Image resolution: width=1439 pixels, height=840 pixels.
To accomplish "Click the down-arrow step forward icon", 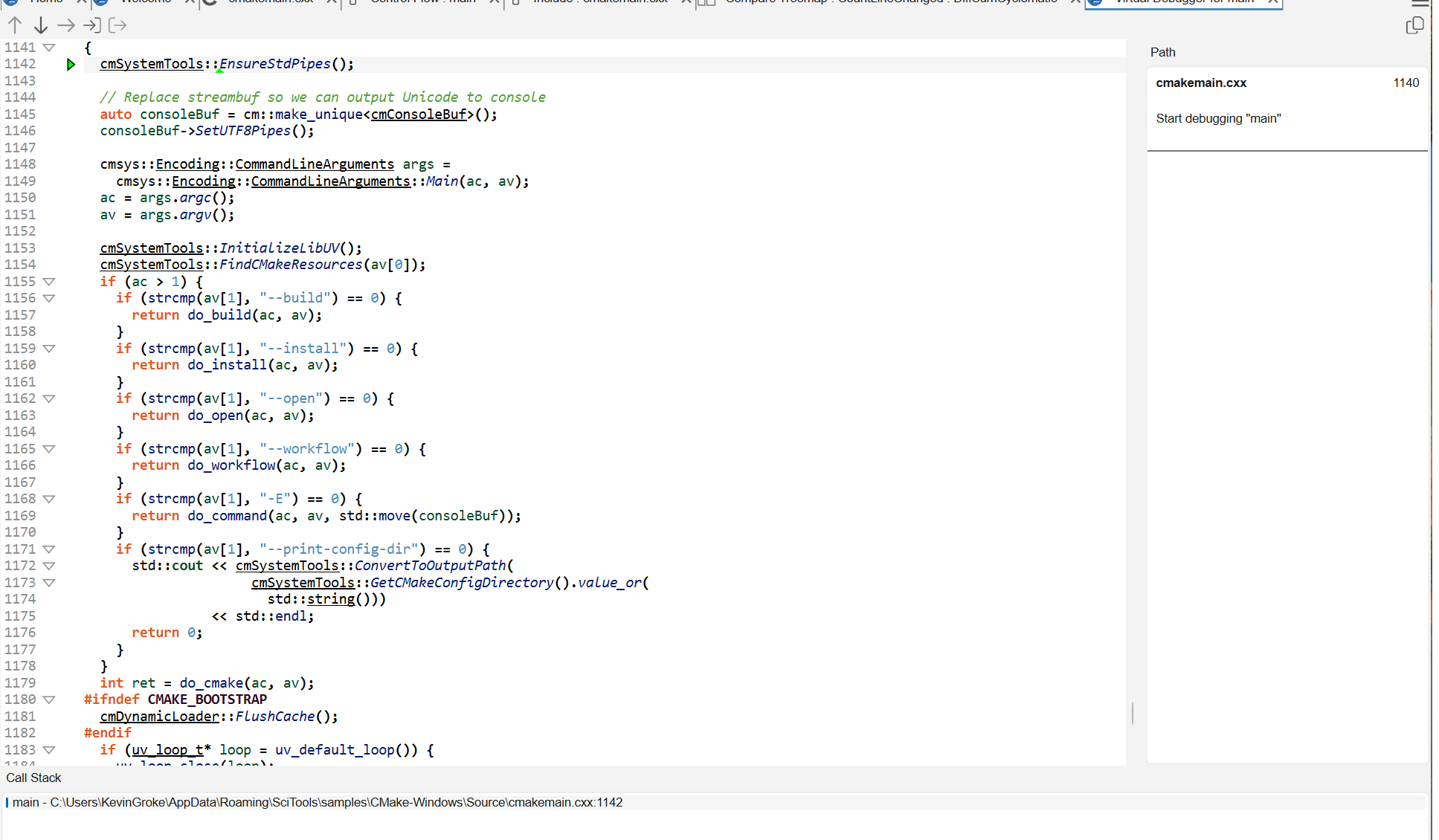I will [41, 25].
